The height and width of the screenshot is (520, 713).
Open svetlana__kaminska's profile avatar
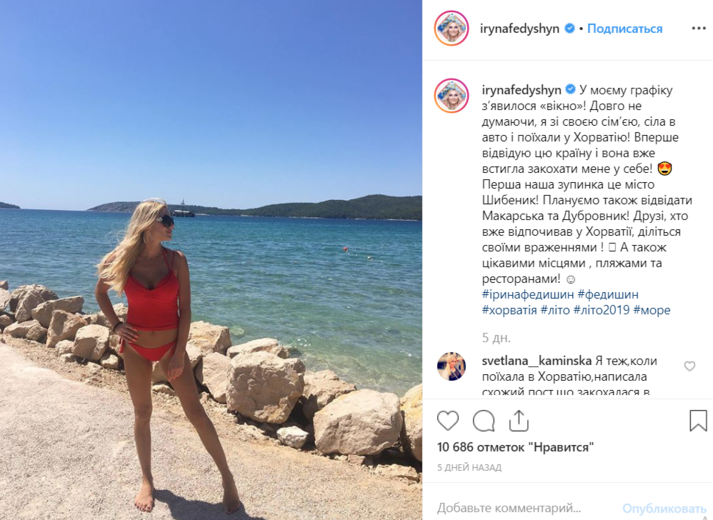(451, 366)
